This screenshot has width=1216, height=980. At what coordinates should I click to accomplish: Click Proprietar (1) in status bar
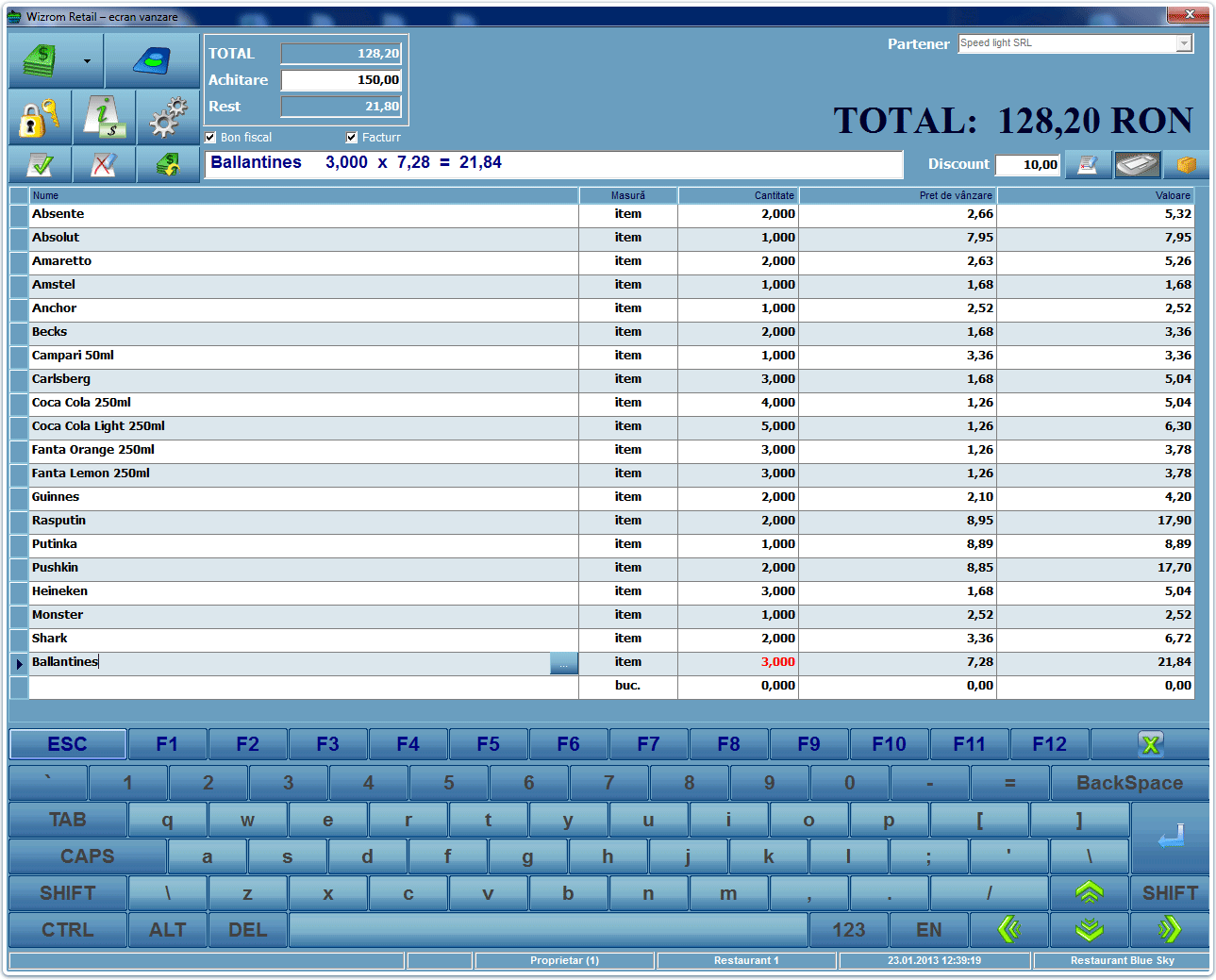point(564,960)
